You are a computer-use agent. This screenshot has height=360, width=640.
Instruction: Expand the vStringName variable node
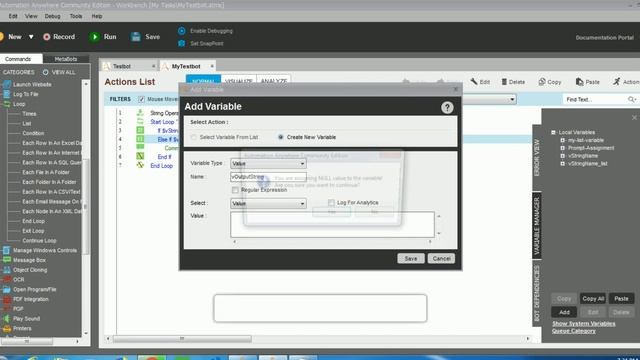point(563,156)
